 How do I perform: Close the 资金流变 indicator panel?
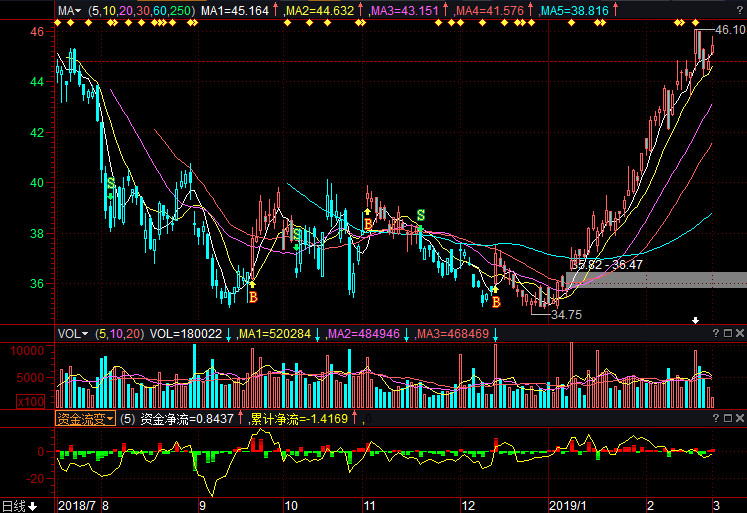pyautogui.click(x=737, y=419)
